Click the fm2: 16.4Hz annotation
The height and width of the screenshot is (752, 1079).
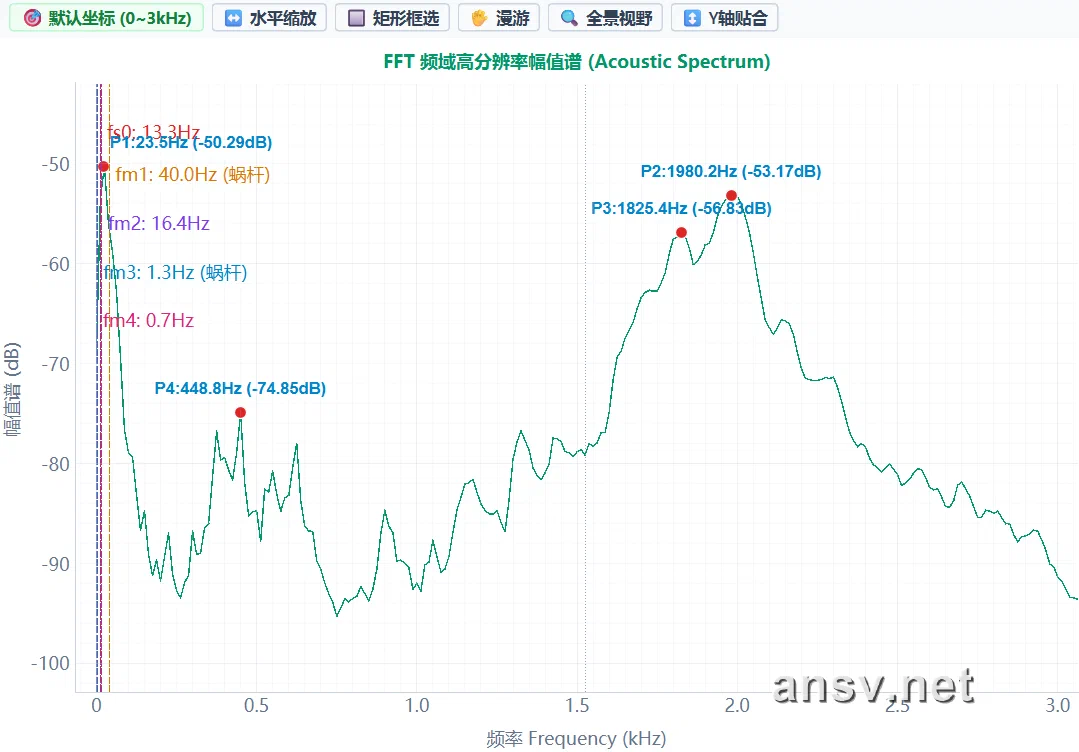click(x=159, y=224)
